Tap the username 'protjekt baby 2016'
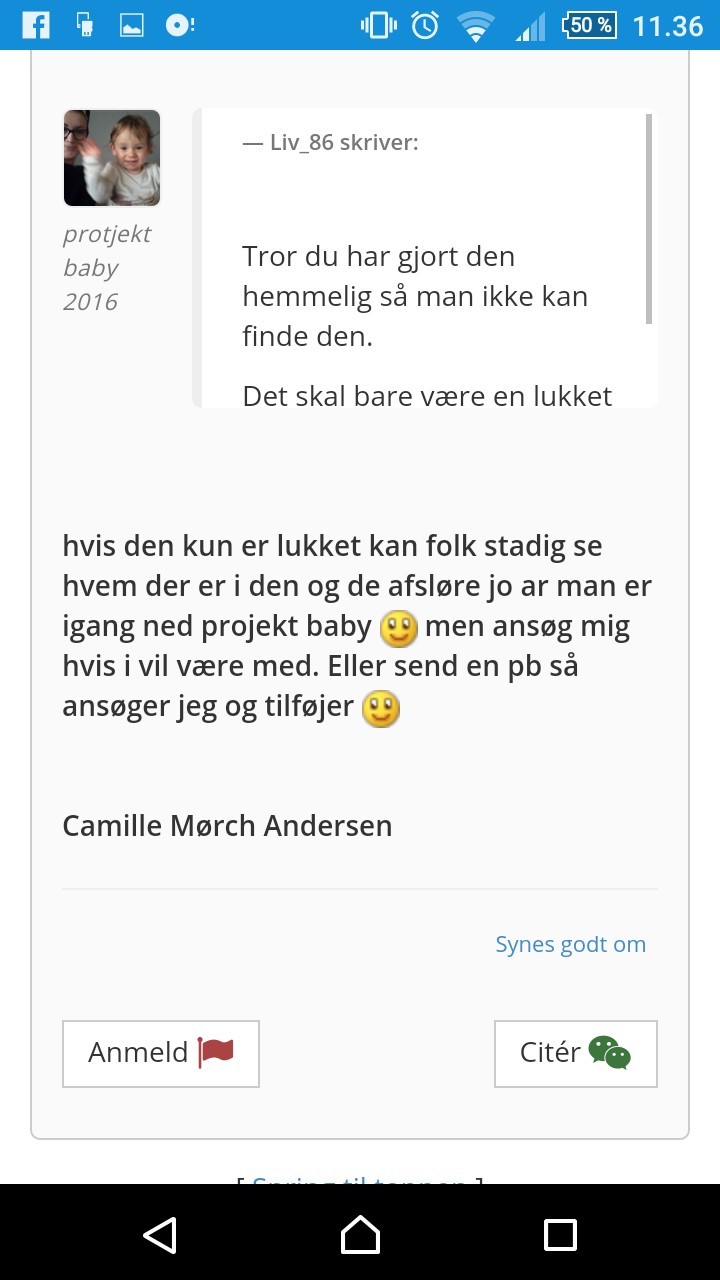Image resolution: width=720 pixels, height=1280 pixels. [106, 267]
